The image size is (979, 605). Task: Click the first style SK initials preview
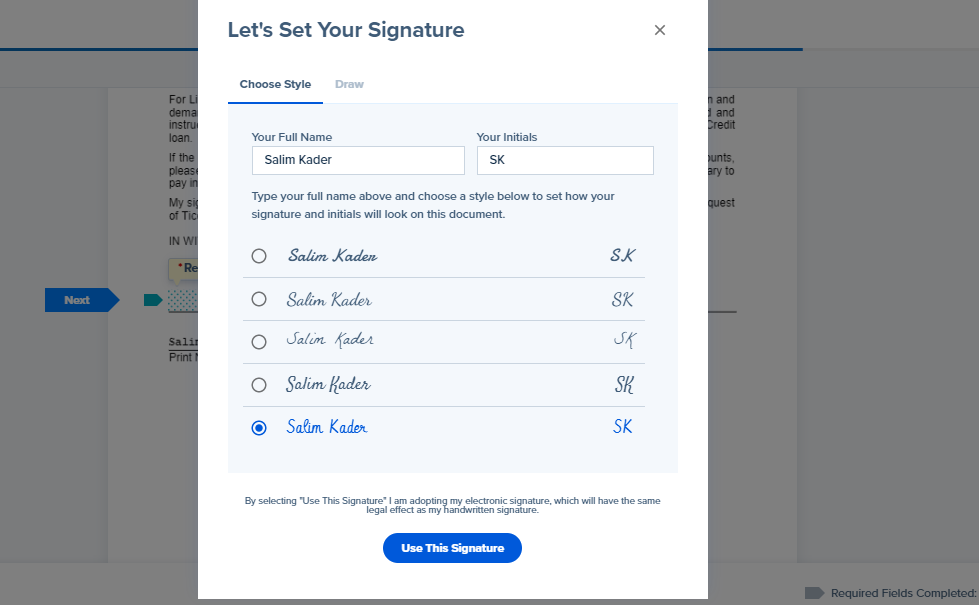coord(622,255)
